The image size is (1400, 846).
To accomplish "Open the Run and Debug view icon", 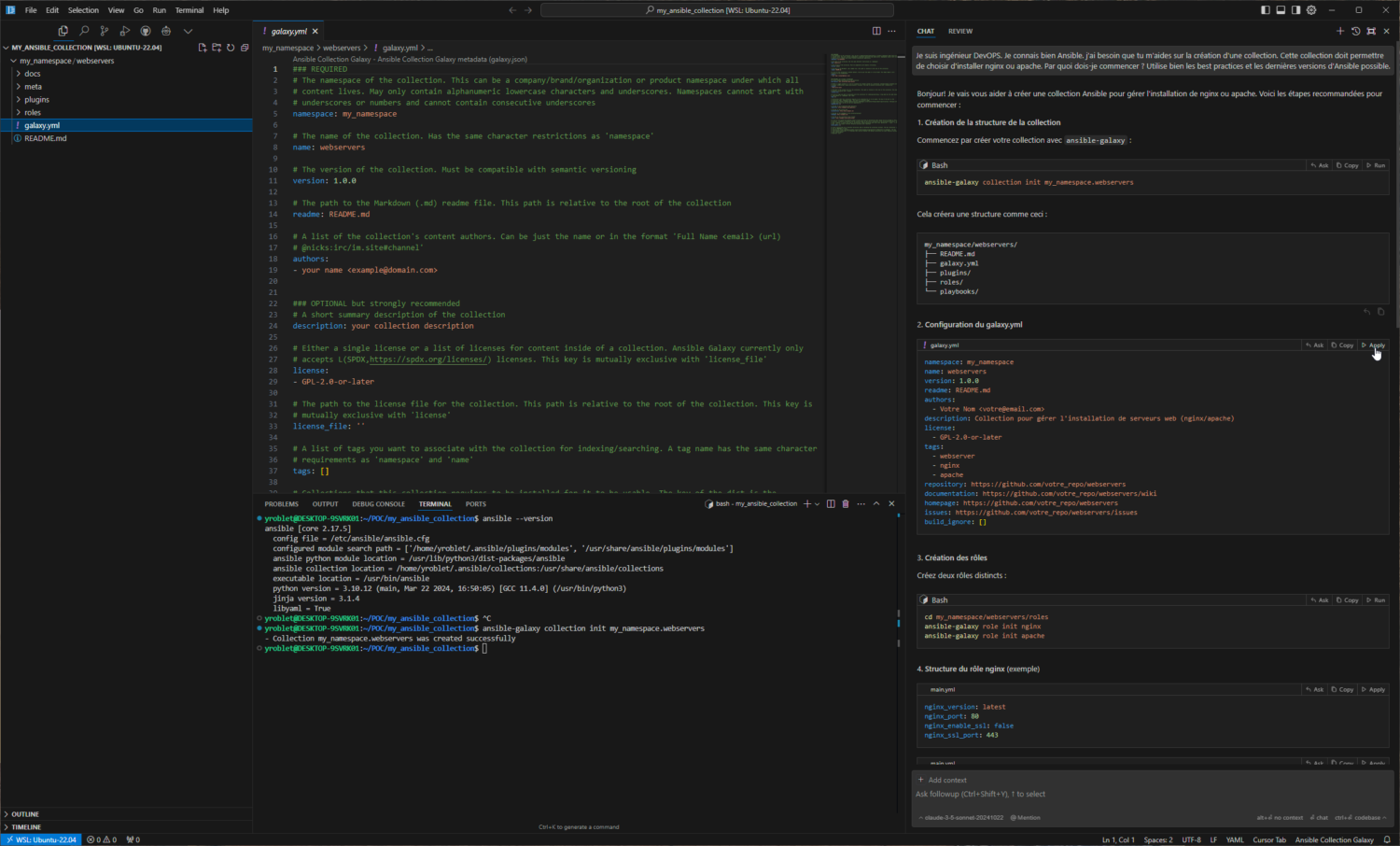I will (x=125, y=31).
